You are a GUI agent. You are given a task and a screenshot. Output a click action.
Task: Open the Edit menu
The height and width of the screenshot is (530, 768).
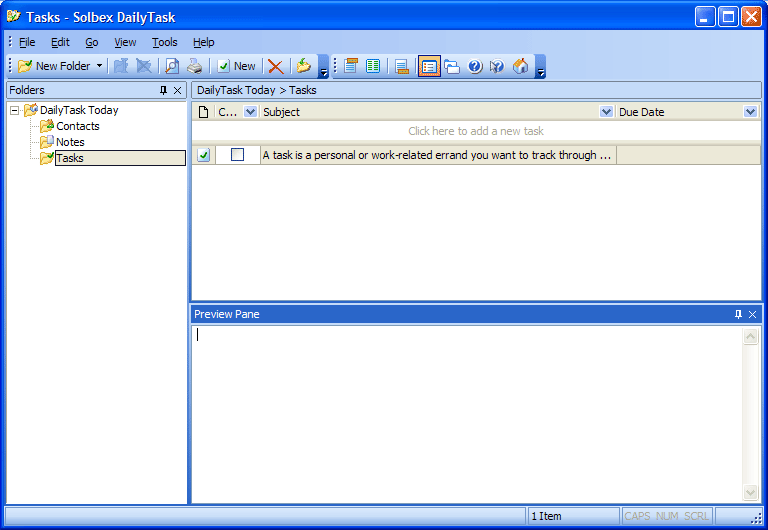pyautogui.click(x=60, y=42)
